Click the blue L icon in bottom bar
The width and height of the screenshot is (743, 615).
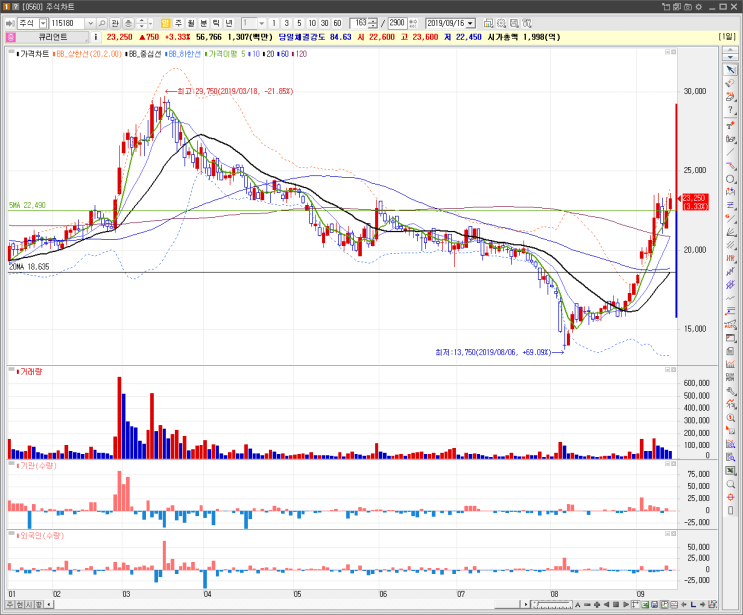(693, 605)
